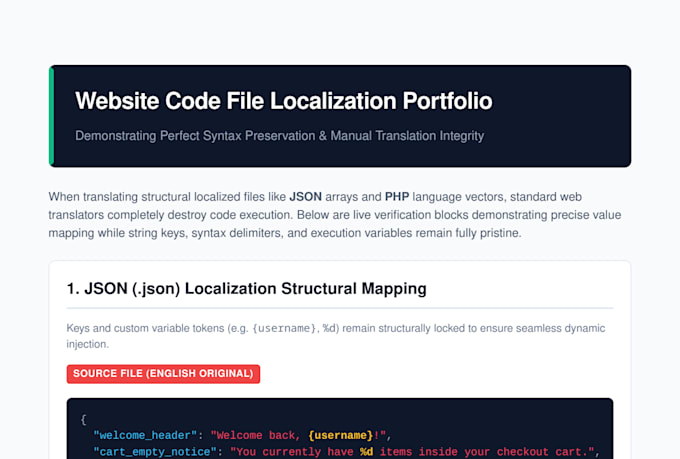Click the opening brace in the code block
The width and height of the screenshot is (680, 459).
(83, 419)
